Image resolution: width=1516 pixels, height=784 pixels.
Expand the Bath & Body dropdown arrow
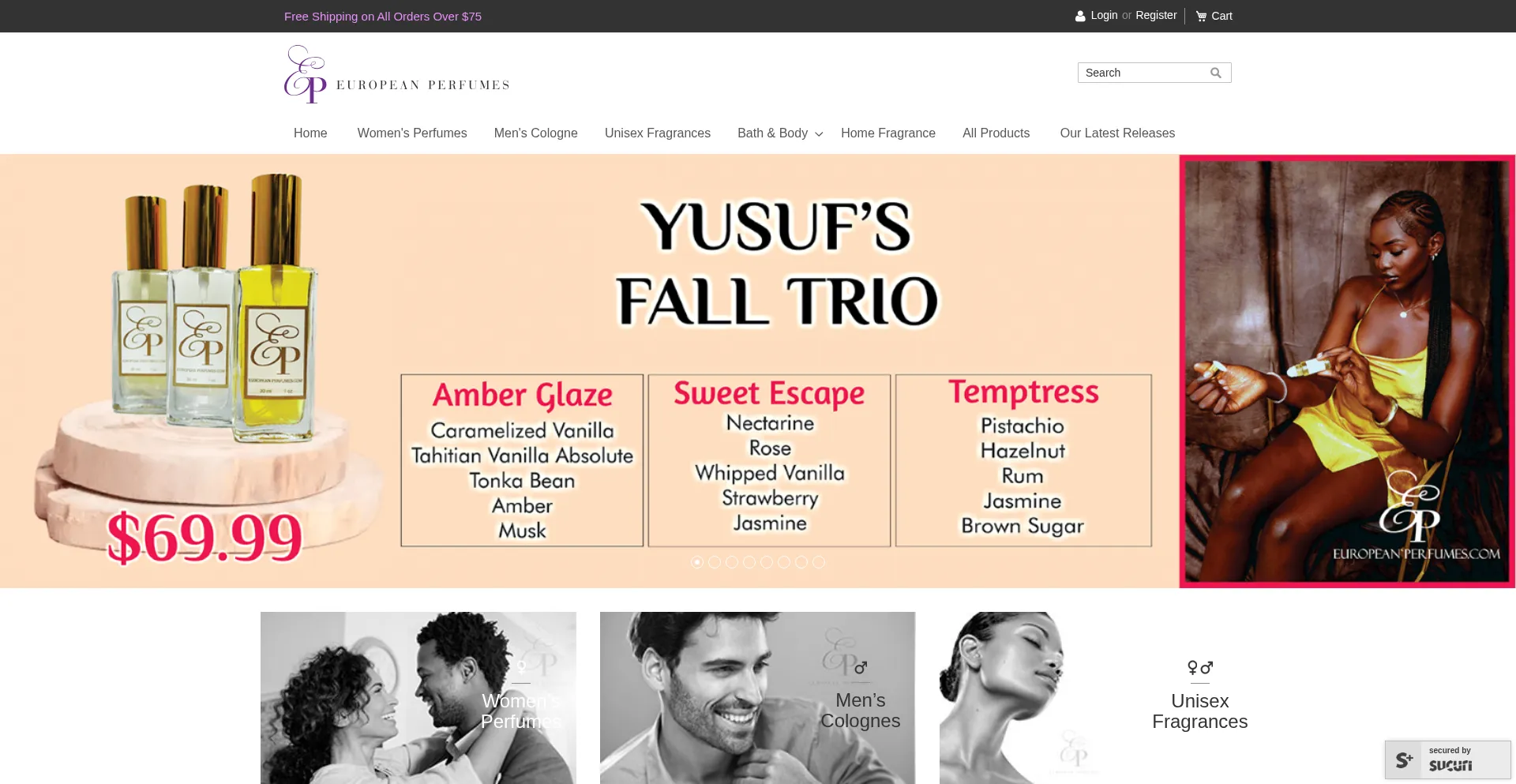pos(819,134)
